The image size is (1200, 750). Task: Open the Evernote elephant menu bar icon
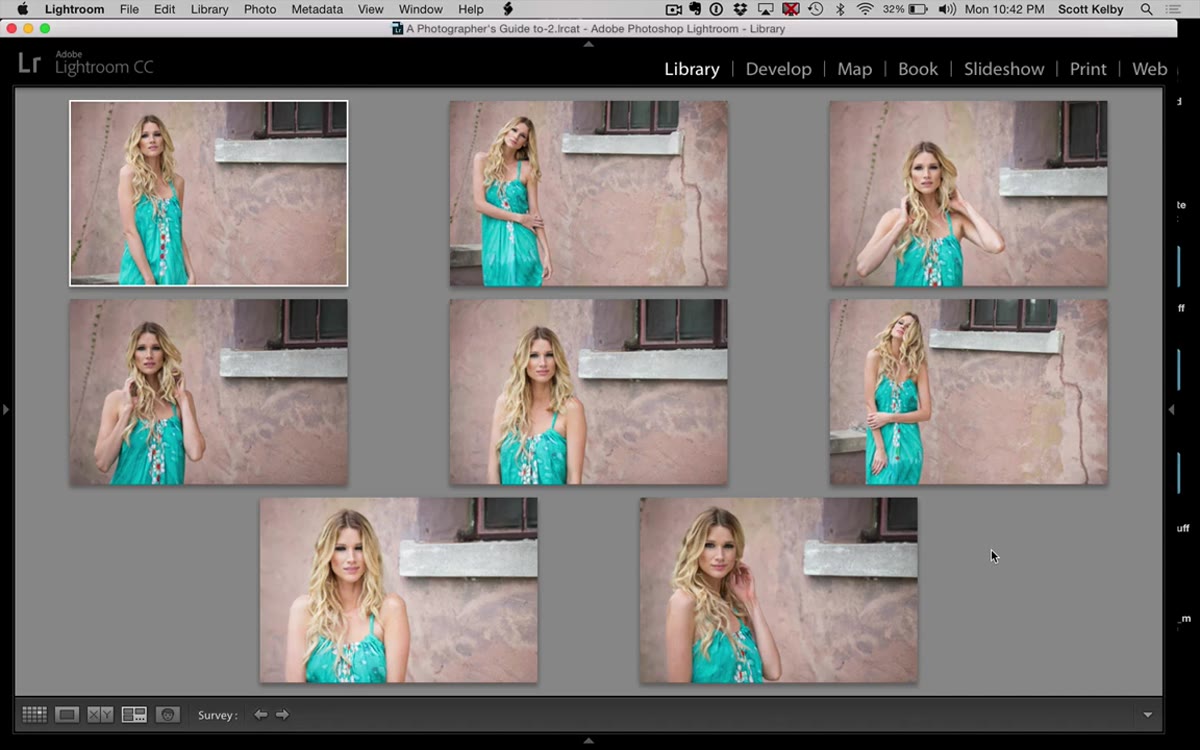coord(695,9)
